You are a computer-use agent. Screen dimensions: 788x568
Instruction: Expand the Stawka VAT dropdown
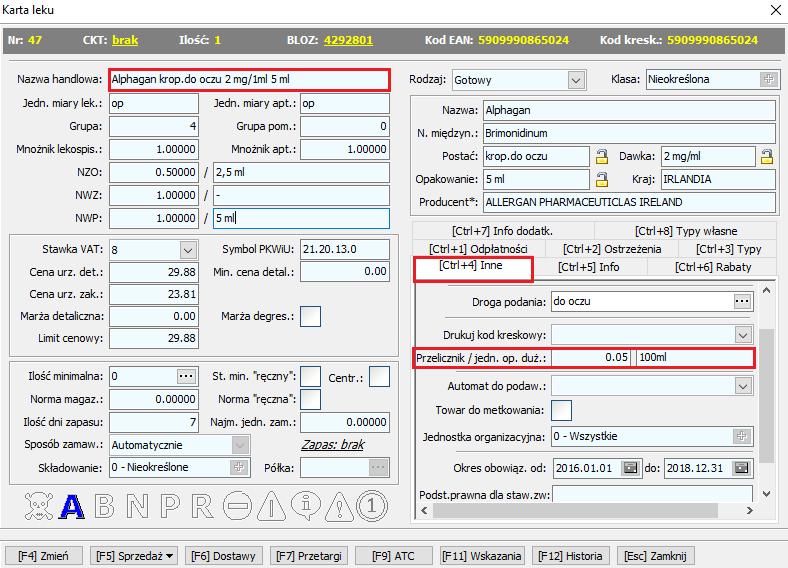188,250
